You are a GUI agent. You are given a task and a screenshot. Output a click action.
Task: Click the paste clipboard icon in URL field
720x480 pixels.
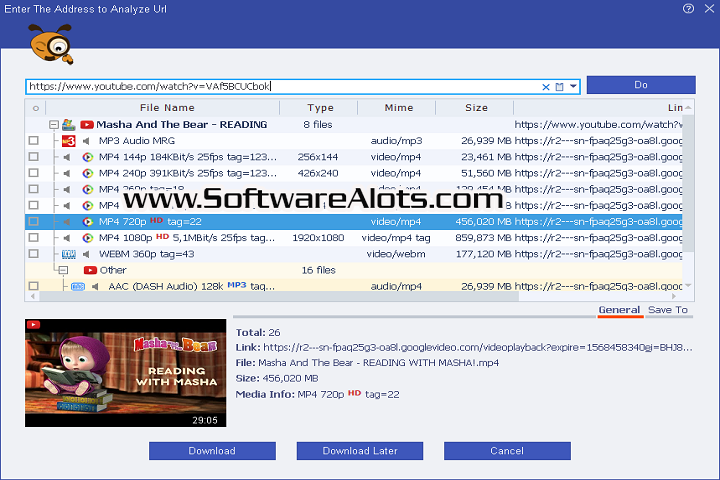[559, 87]
